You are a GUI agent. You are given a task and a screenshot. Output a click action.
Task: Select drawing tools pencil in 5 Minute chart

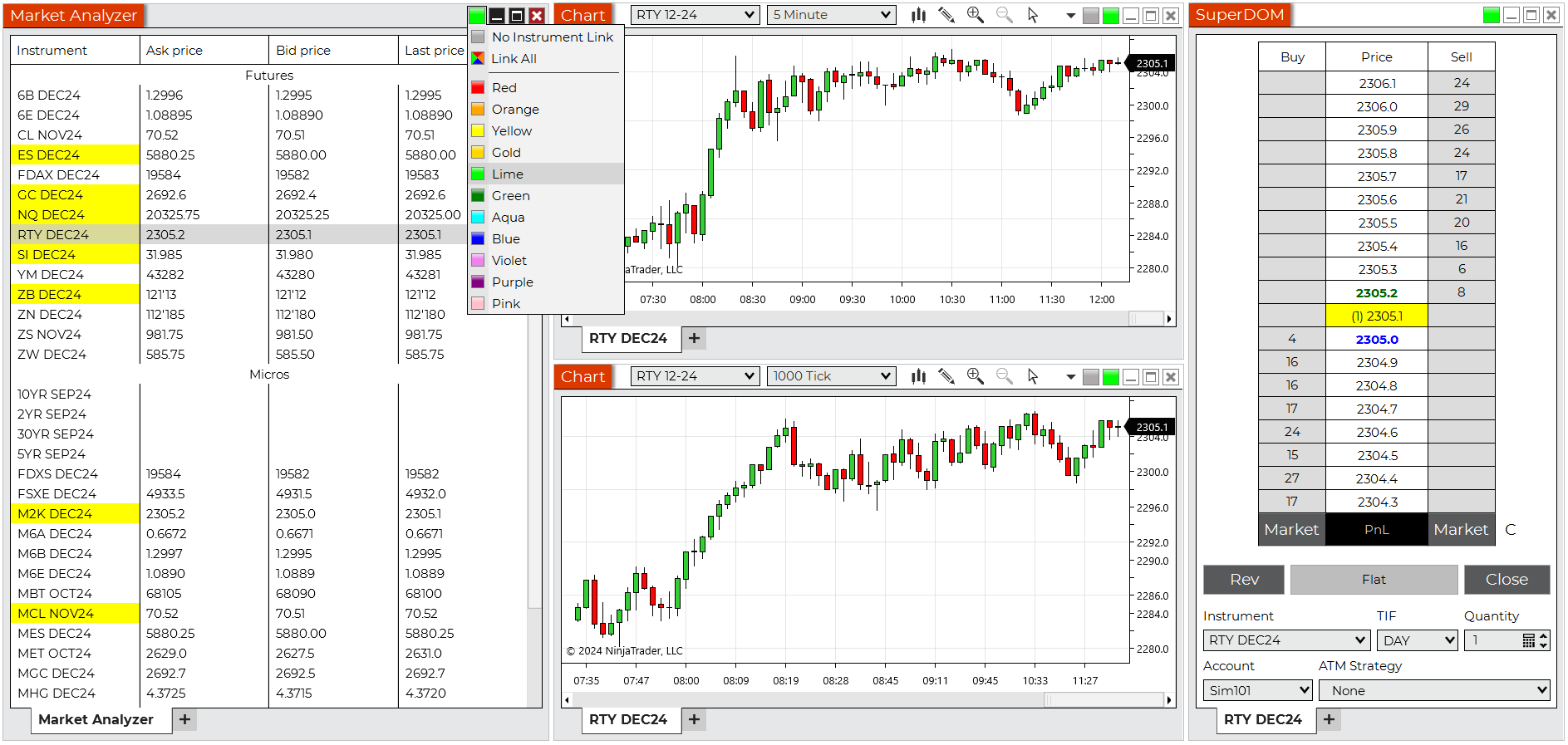tap(946, 15)
